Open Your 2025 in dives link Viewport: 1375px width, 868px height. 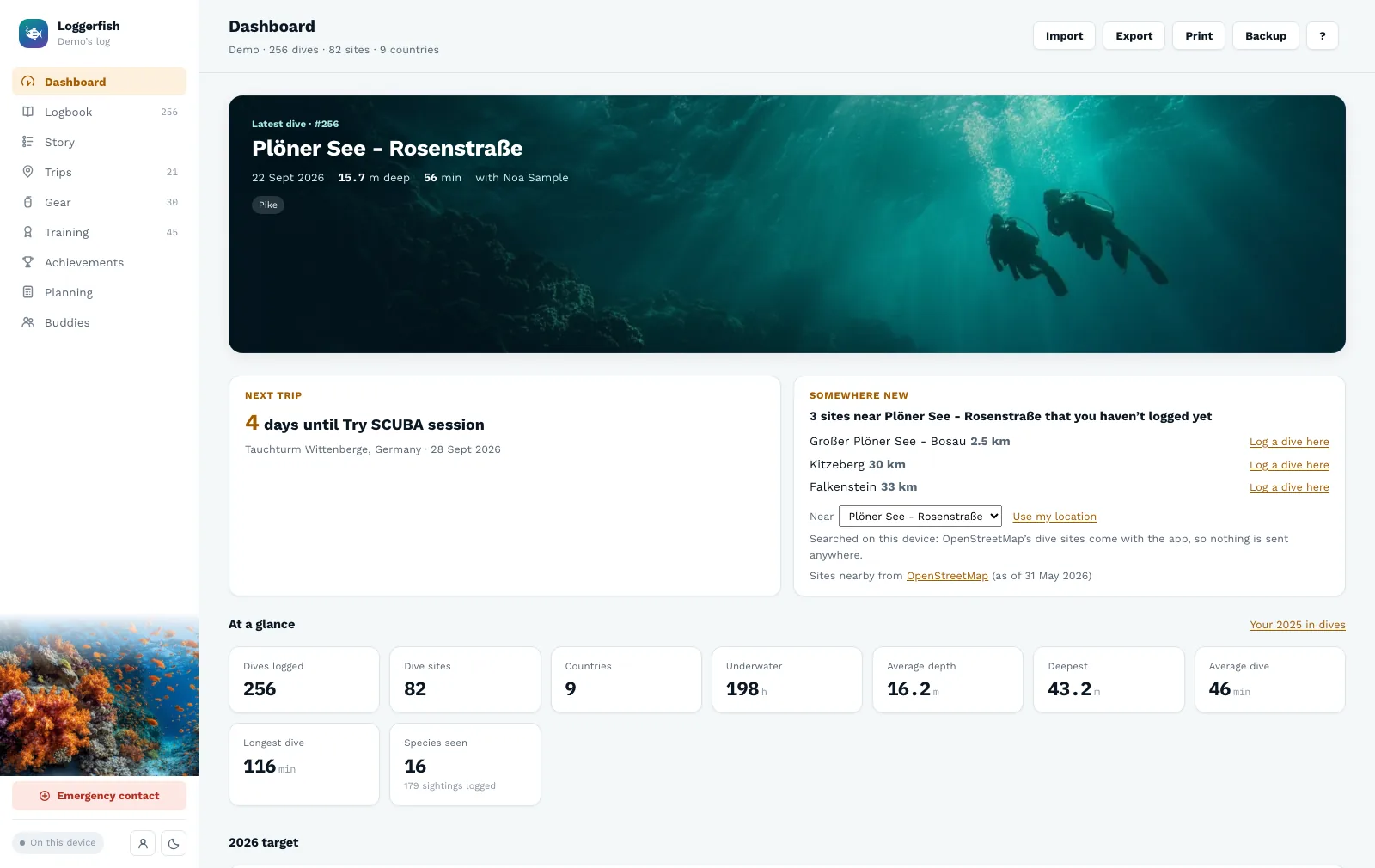point(1298,625)
